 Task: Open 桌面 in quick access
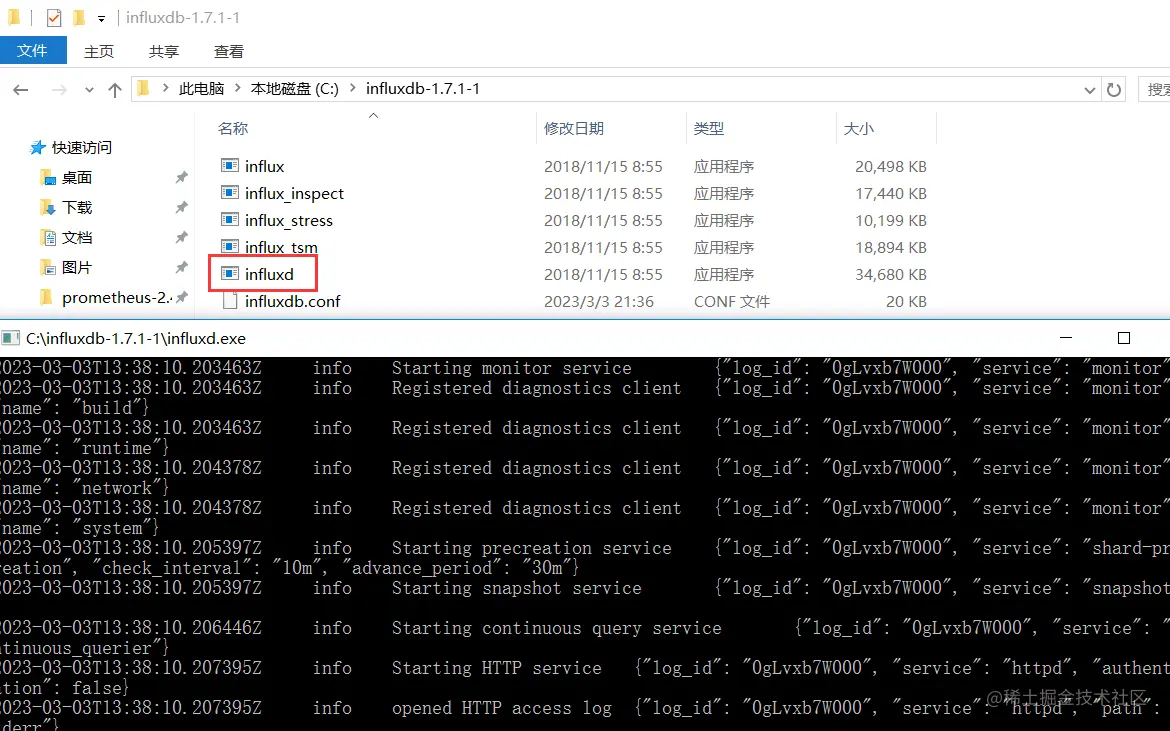(77, 178)
